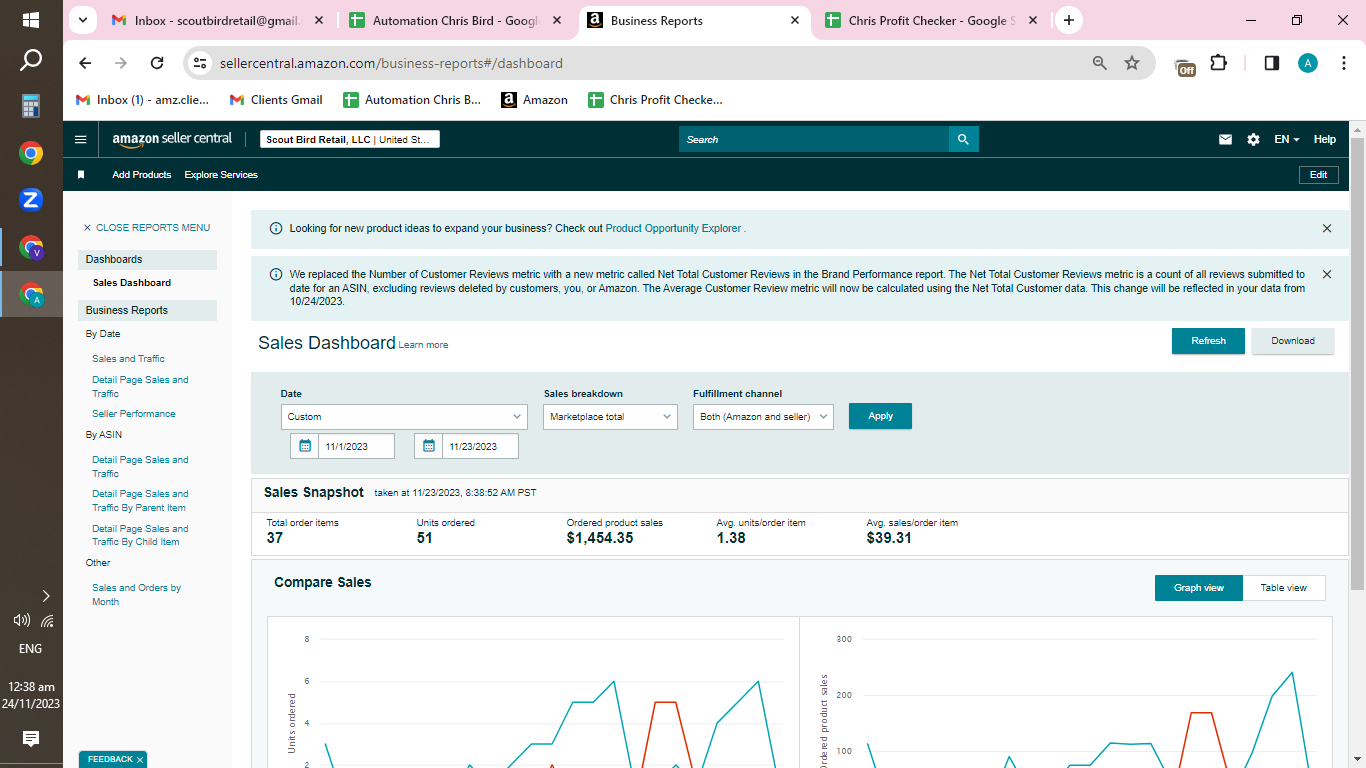Open the Seller Central hamburger menu
Image resolution: width=1366 pixels, height=768 pixels.
coord(81,140)
